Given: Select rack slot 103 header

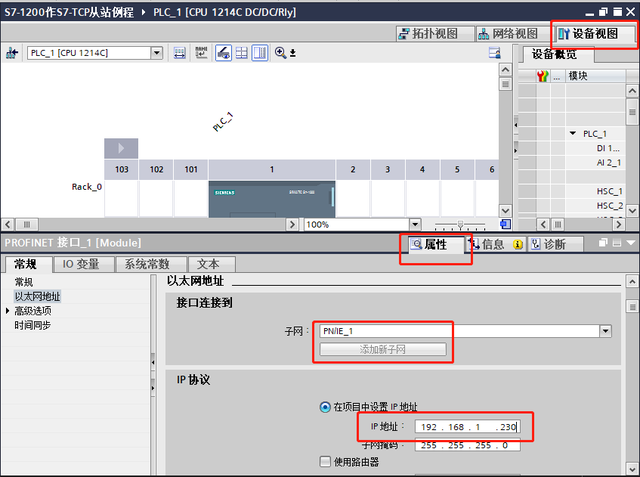Looking at the screenshot, I should [121, 169].
